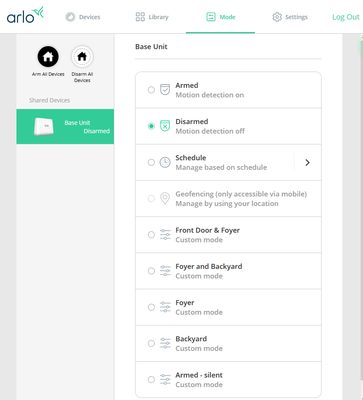Screen dimensions: 363x400
Task: Open the Library tab
Action: point(152,17)
